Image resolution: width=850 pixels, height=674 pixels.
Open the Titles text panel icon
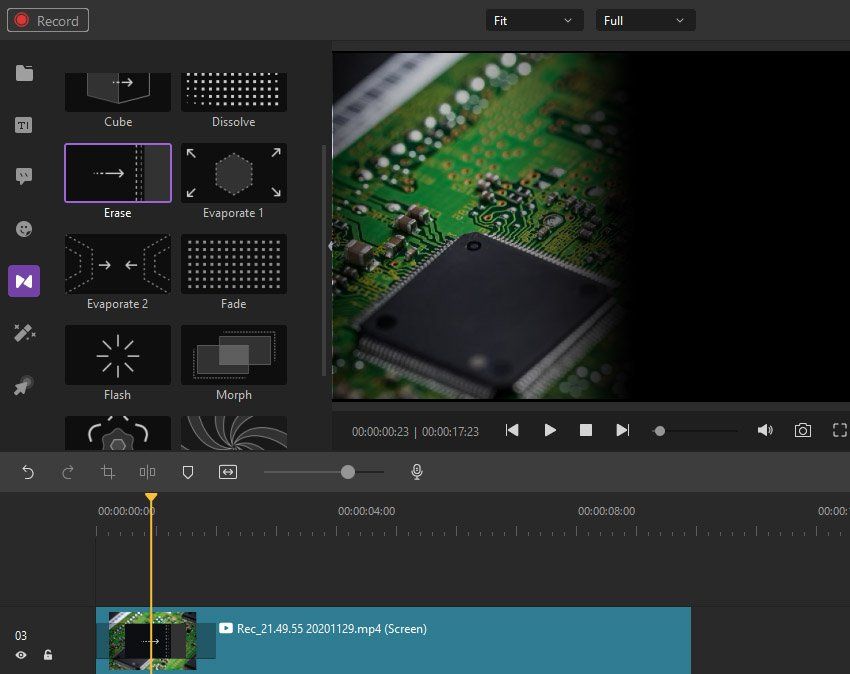coord(24,125)
